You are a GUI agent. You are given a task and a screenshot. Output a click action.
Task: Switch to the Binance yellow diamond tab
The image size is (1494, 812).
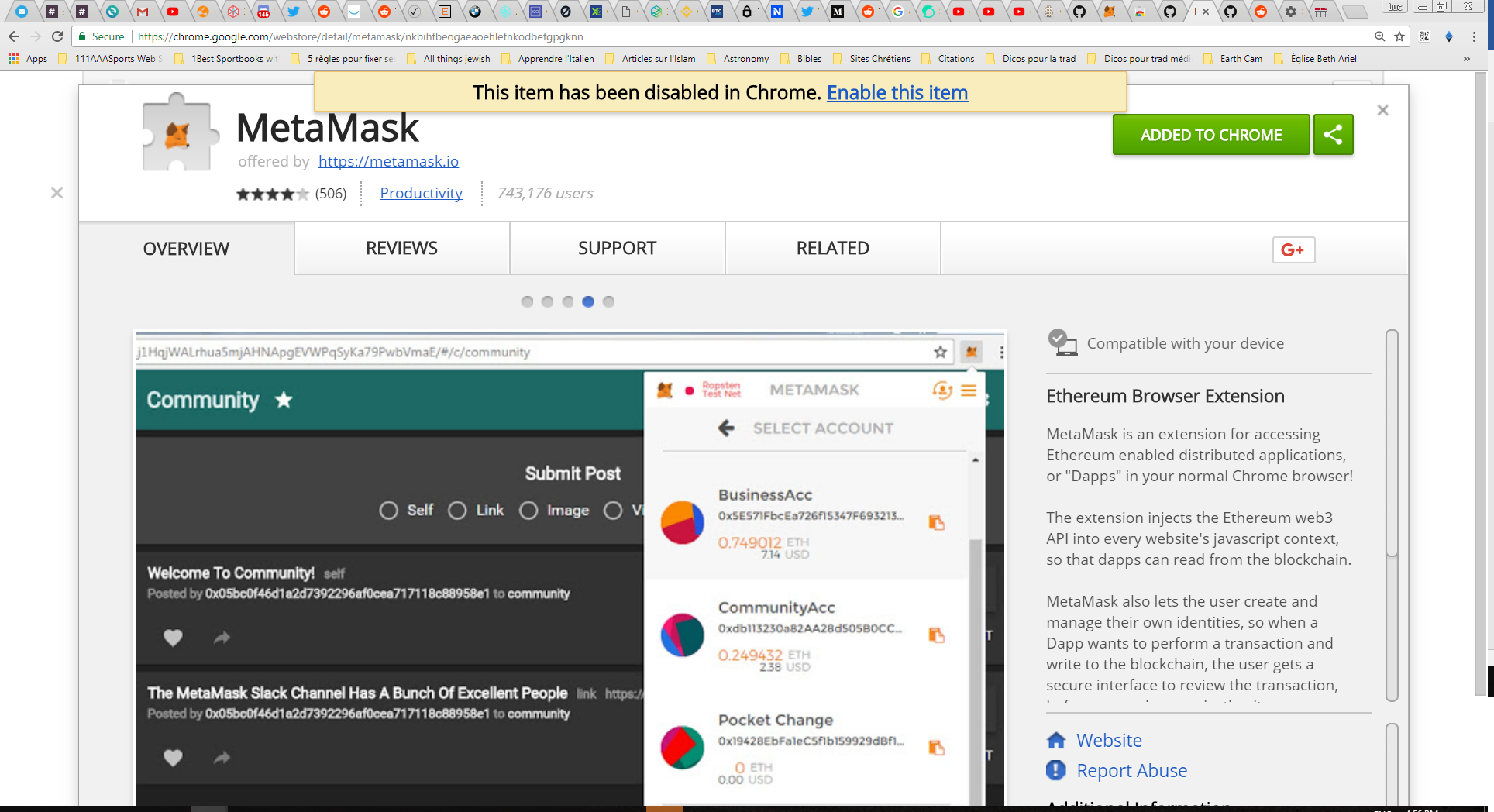click(x=687, y=11)
